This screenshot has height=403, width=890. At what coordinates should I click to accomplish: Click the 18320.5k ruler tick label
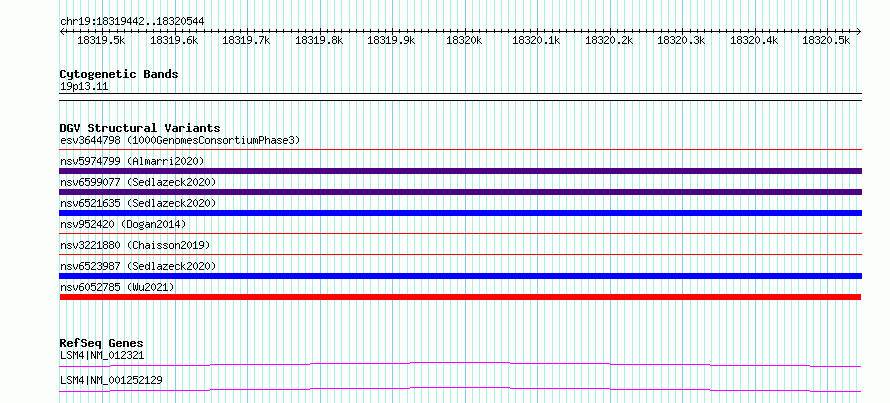tap(826, 41)
